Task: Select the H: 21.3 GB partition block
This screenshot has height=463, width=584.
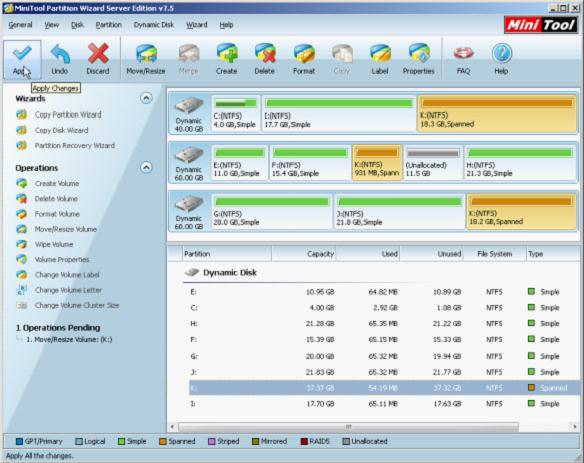Action: (520, 163)
